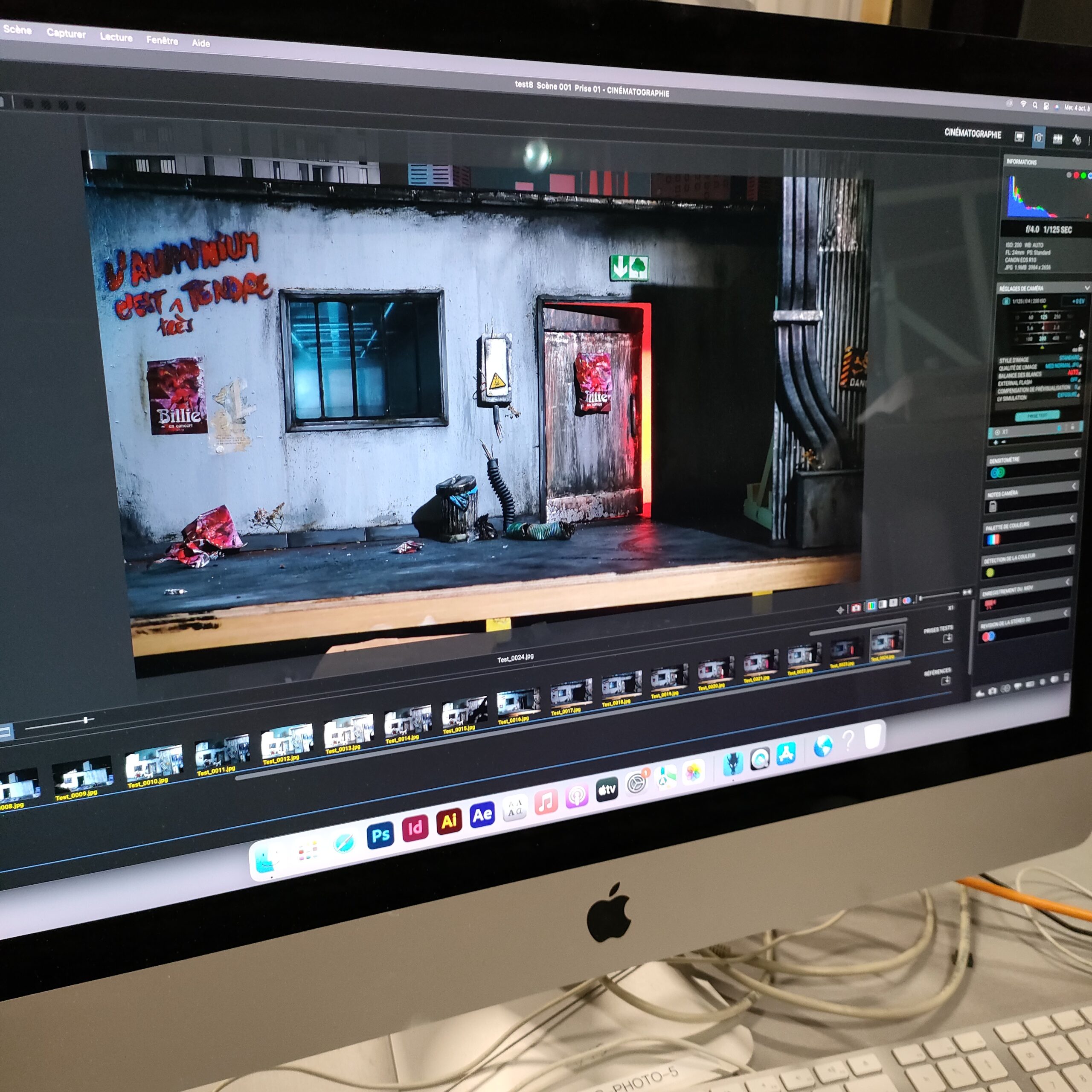This screenshot has height=1092, width=1092.
Task: Open the Lecture menu
Action: point(116,37)
